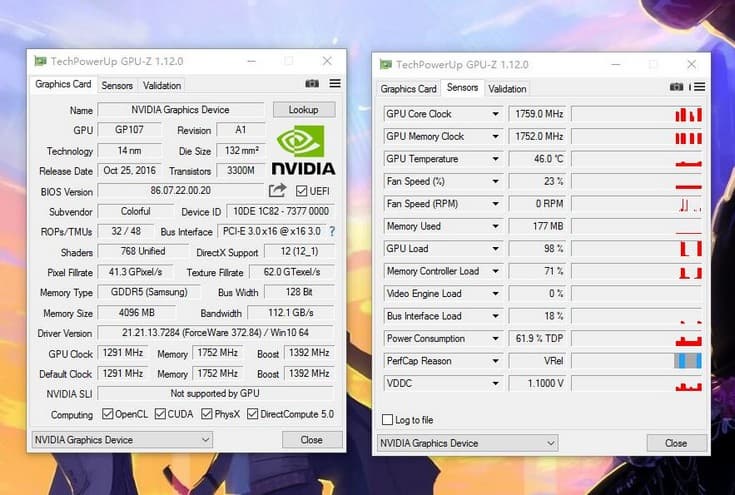Click Shaders 768 Unified value
Viewport: 735px width, 495px height.
[143, 251]
